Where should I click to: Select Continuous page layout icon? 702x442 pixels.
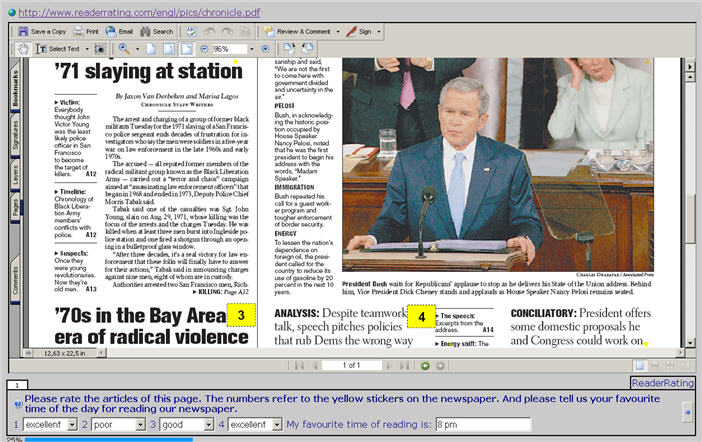tap(655, 365)
